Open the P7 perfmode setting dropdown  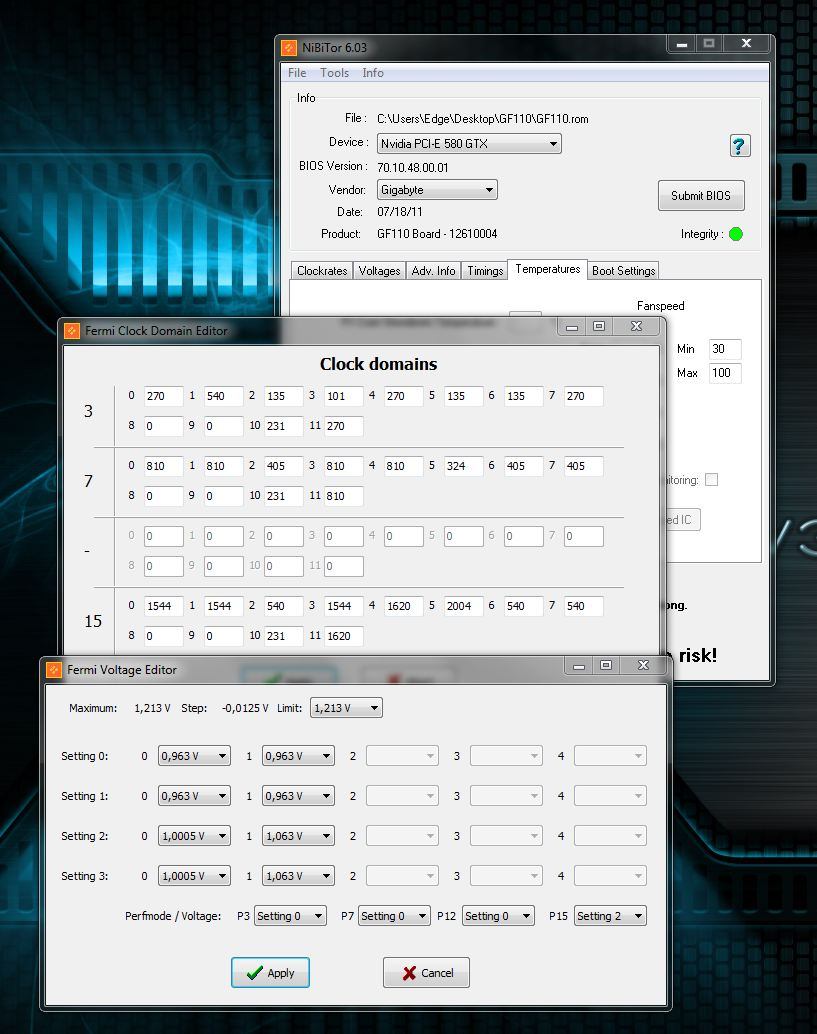tap(394, 916)
